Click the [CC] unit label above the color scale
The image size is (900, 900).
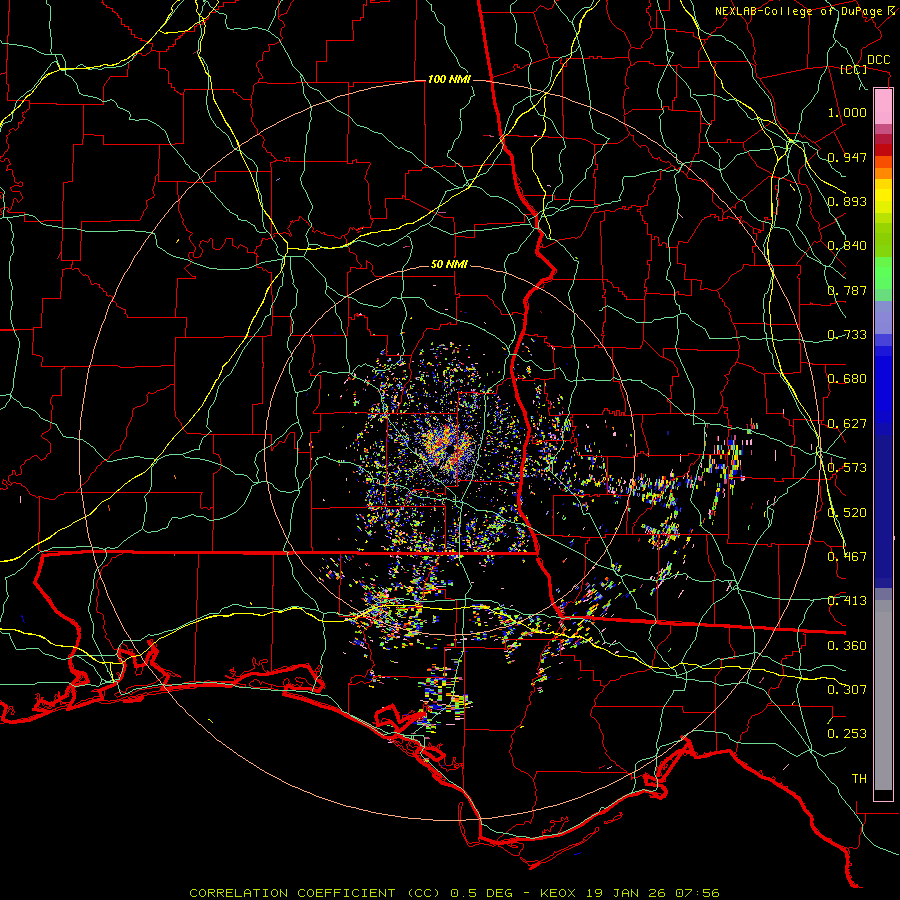[x=854, y=69]
